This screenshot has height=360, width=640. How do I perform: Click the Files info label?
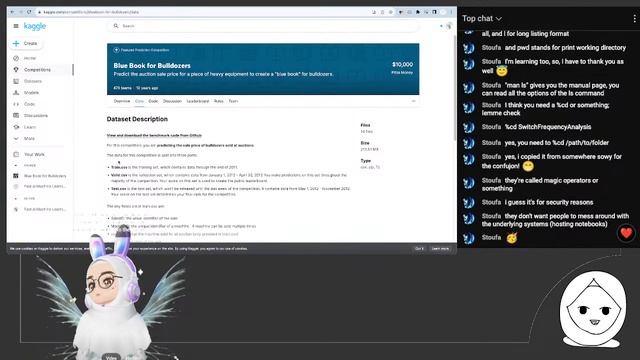tap(365, 125)
